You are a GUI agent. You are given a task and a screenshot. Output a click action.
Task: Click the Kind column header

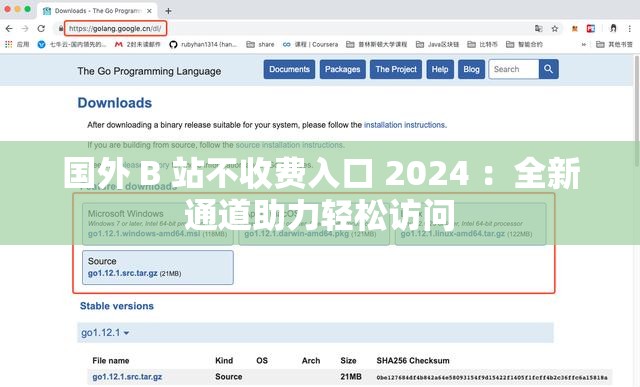(x=224, y=360)
